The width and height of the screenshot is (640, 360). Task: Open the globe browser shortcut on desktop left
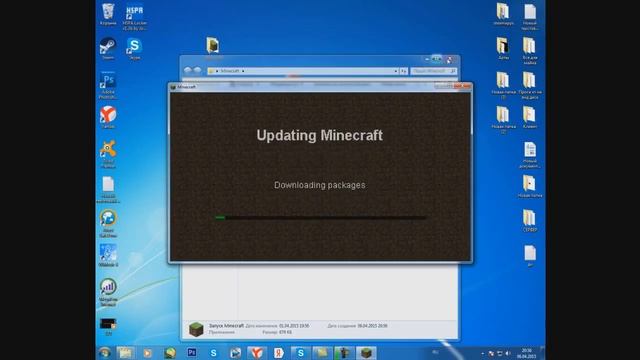108,223
